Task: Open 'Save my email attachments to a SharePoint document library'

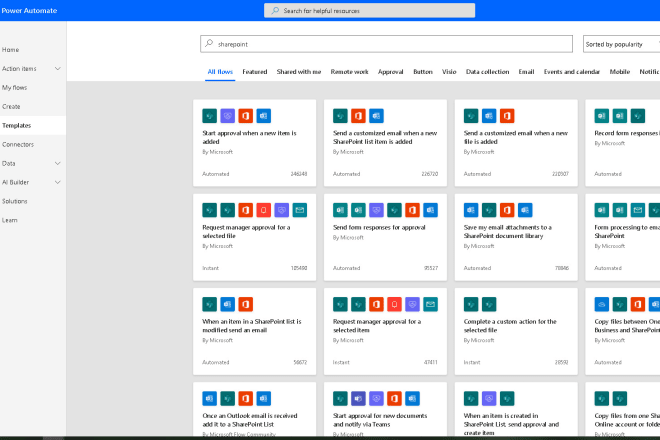Action: tap(516, 237)
